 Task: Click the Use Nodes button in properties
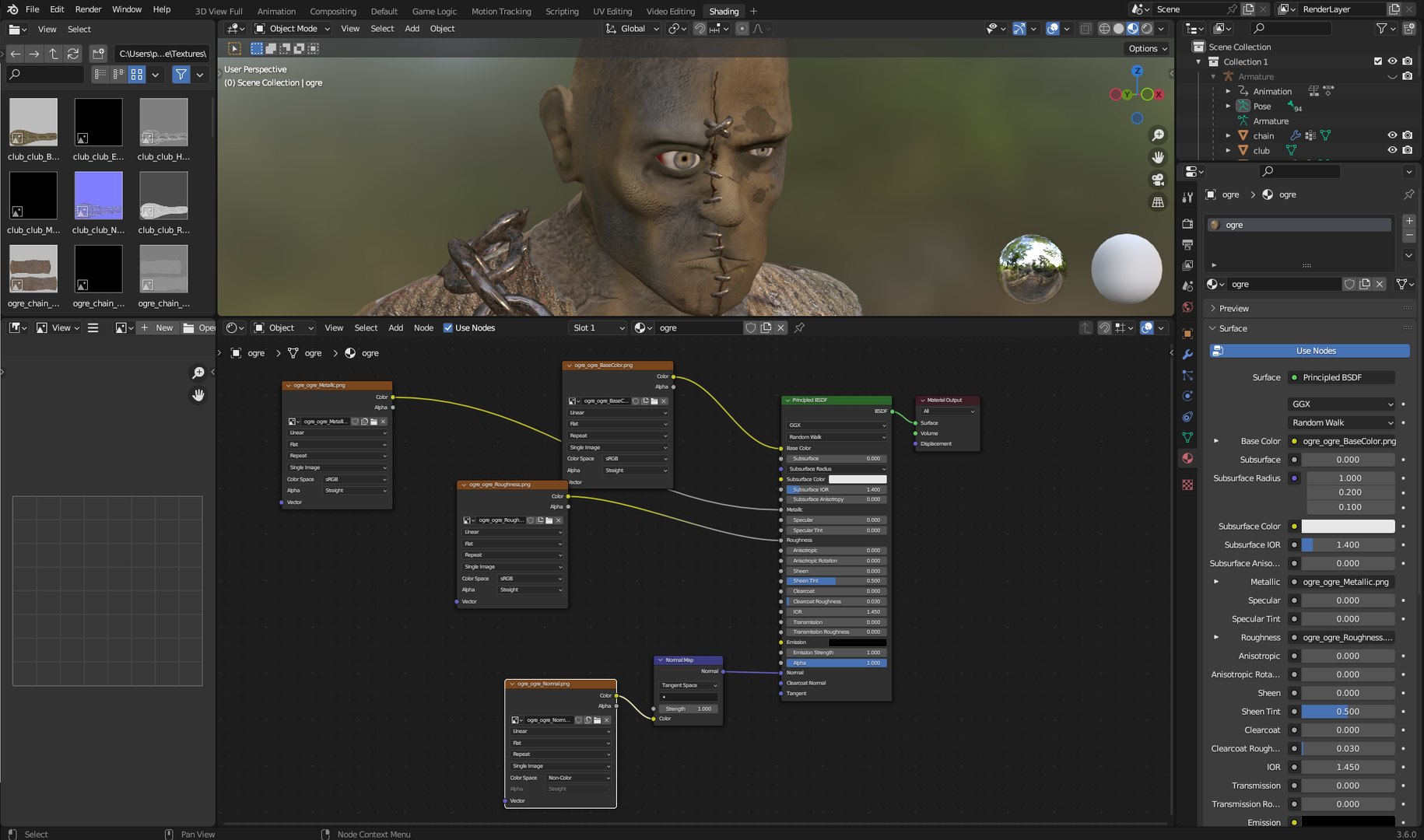click(1310, 351)
